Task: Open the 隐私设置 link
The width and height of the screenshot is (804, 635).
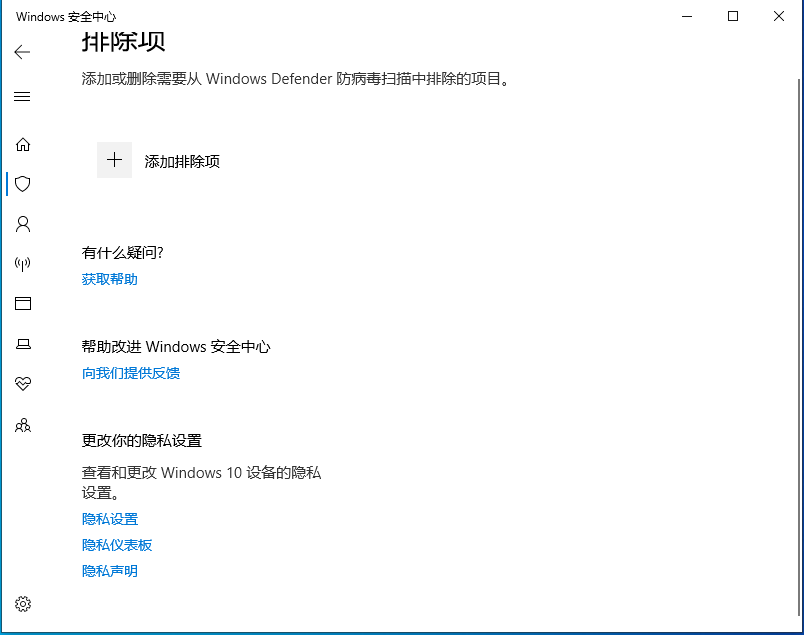Action: 110,519
